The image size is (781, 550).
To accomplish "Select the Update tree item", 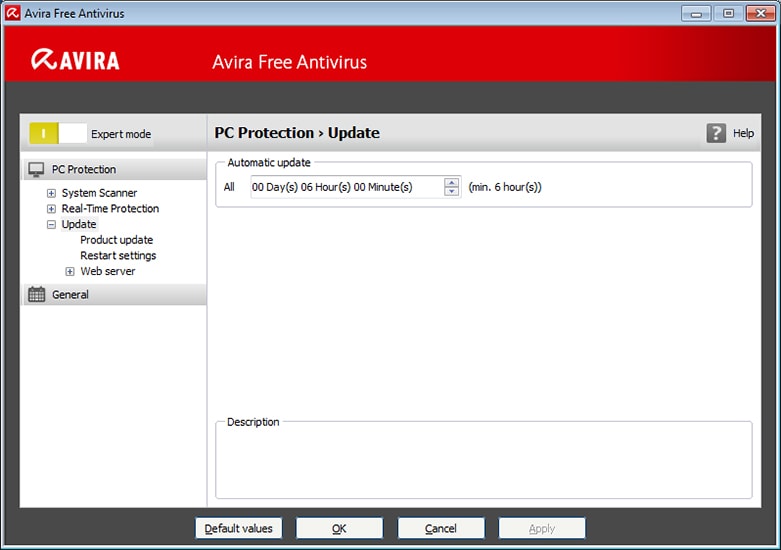I will point(79,224).
